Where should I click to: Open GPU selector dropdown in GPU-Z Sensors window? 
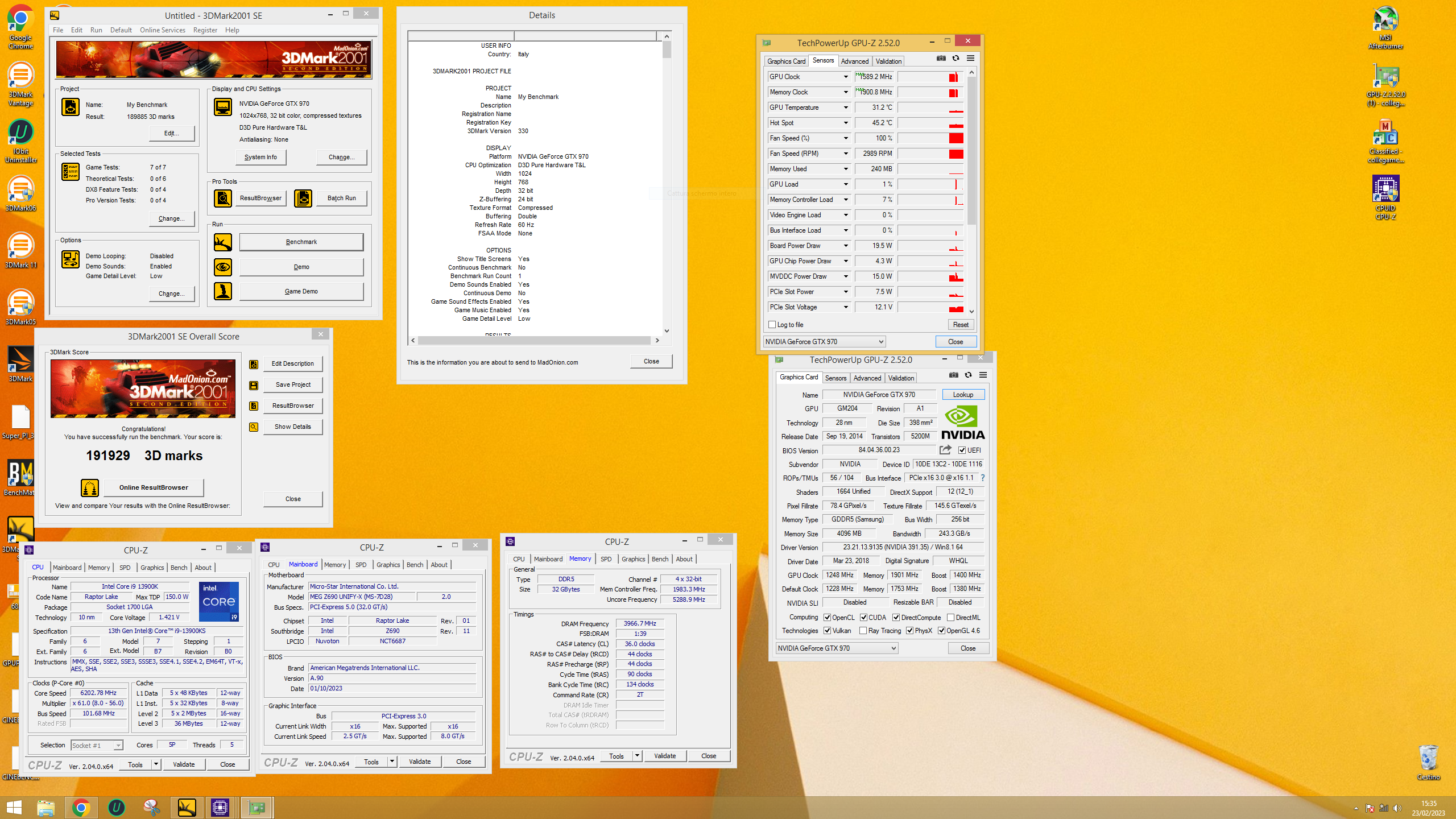tap(824, 342)
